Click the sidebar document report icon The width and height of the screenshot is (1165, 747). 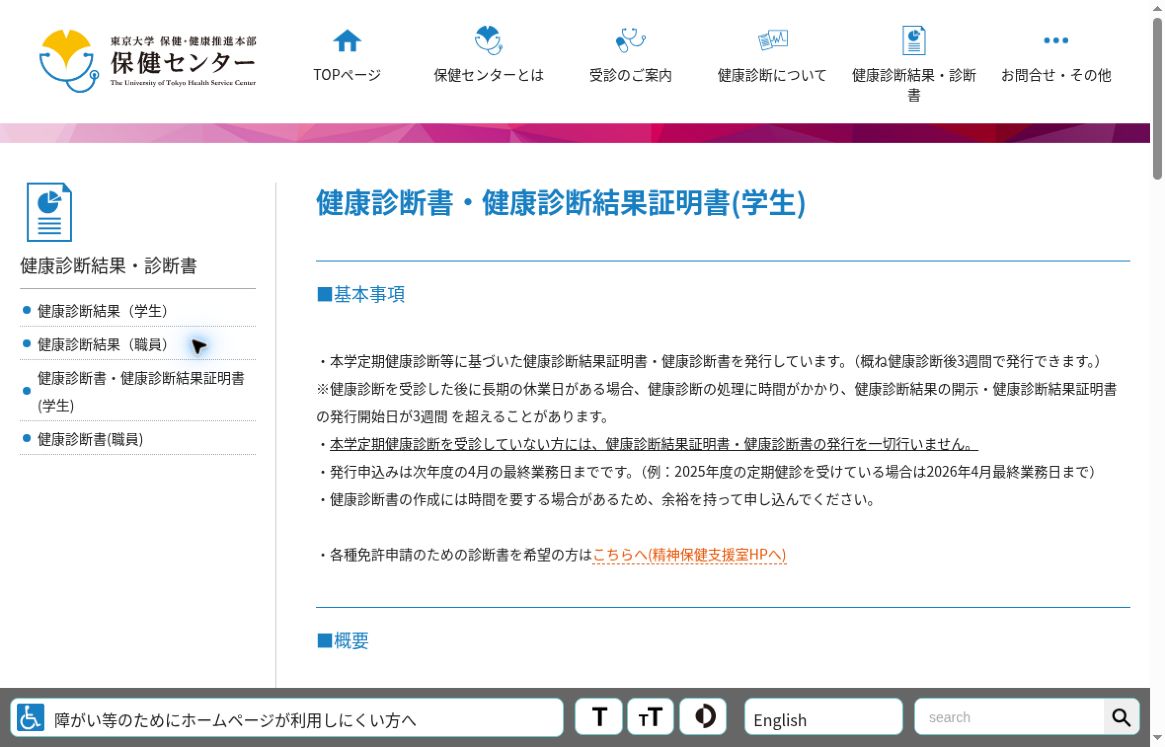point(49,213)
